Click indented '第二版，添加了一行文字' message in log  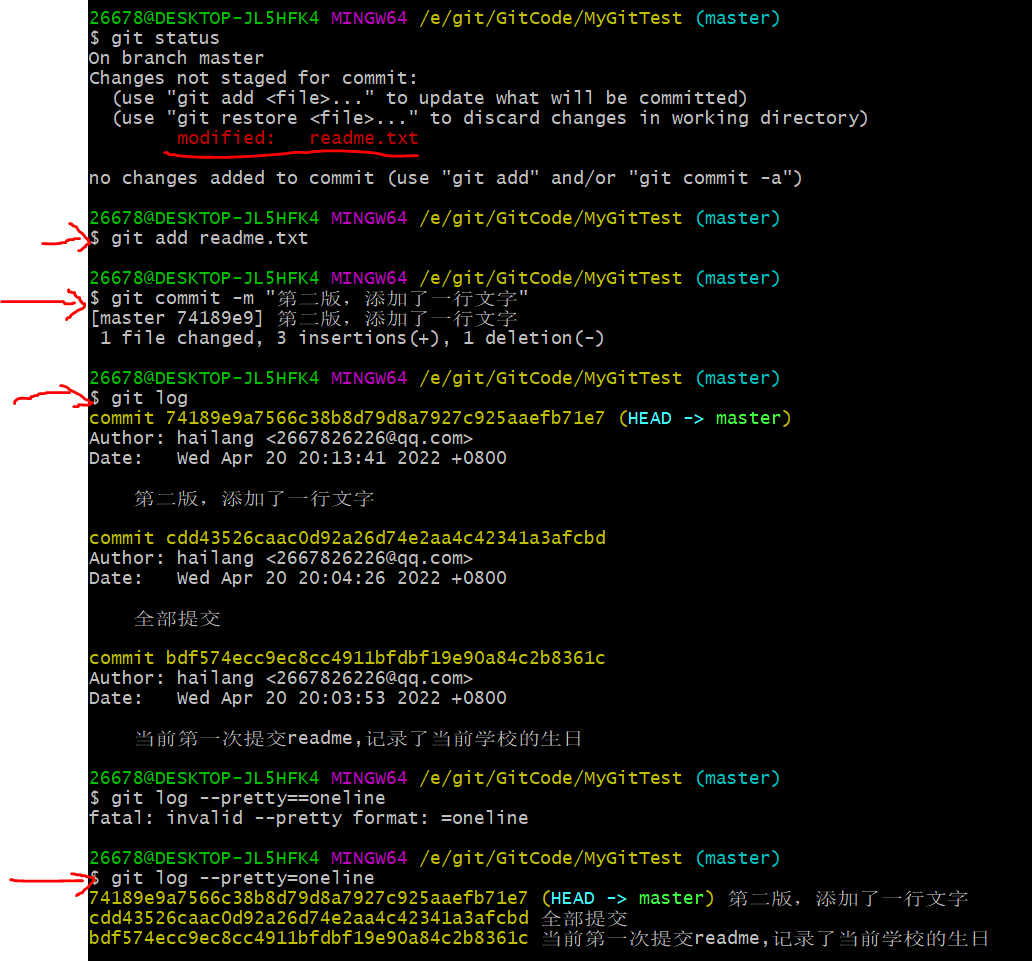coord(254,499)
